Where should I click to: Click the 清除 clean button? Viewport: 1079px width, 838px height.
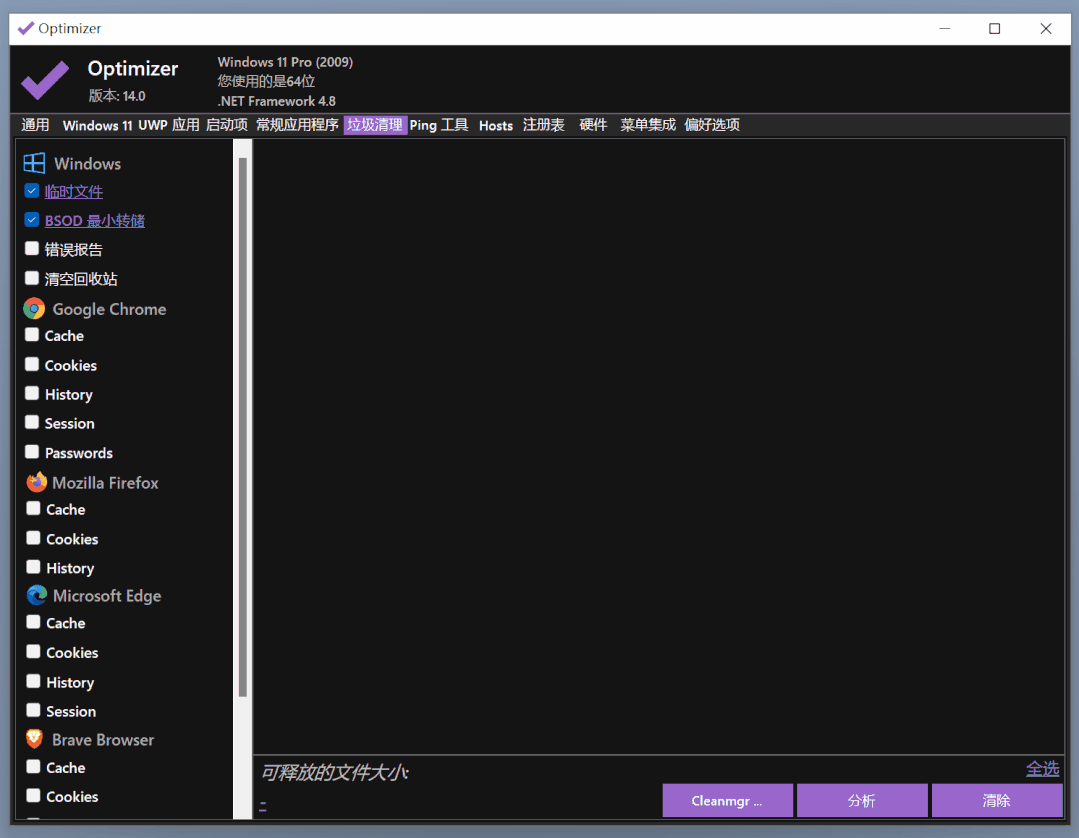click(996, 800)
